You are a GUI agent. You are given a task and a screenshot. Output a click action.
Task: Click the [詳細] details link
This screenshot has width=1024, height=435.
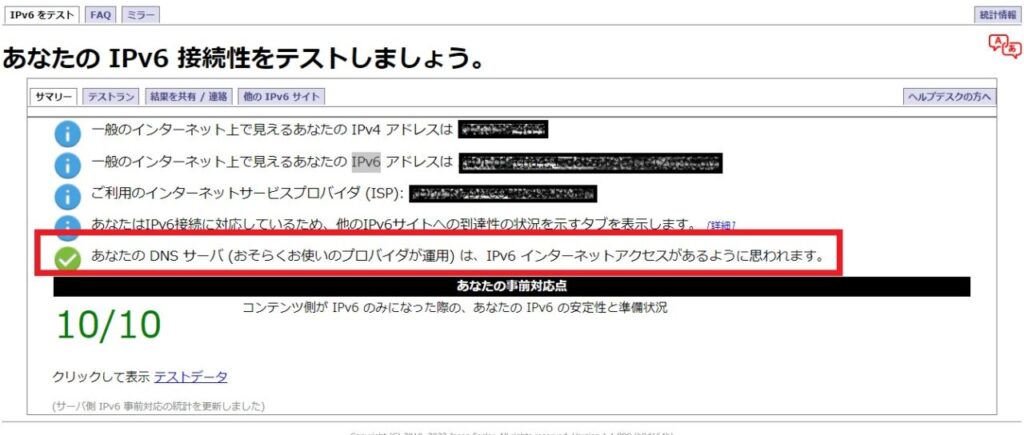pos(720,225)
